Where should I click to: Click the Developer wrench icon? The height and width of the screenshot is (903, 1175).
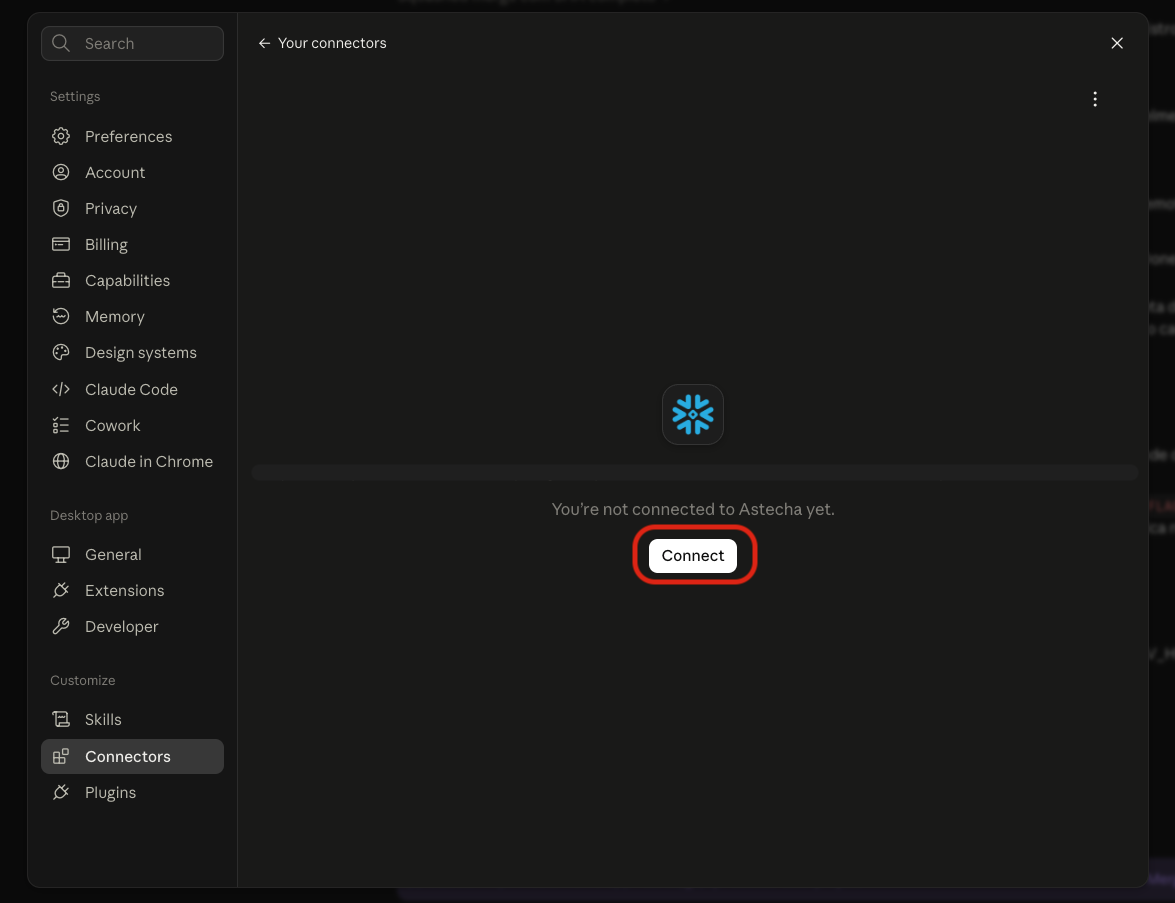[61, 626]
